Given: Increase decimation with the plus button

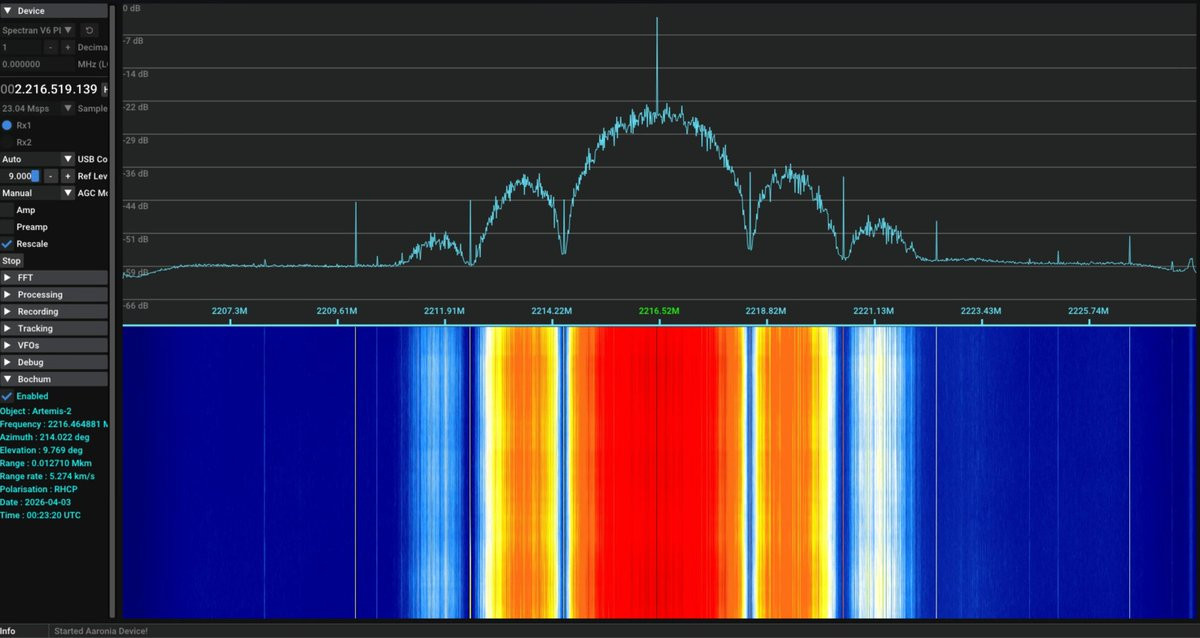Looking at the screenshot, I should point(68,47).
